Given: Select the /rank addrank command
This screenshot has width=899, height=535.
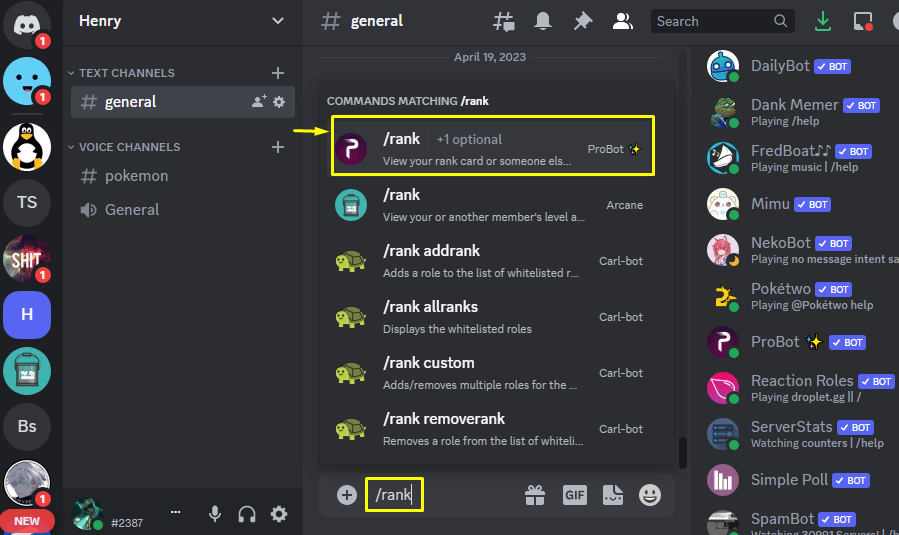Looking at the screenshot, I should coord(493,261).
